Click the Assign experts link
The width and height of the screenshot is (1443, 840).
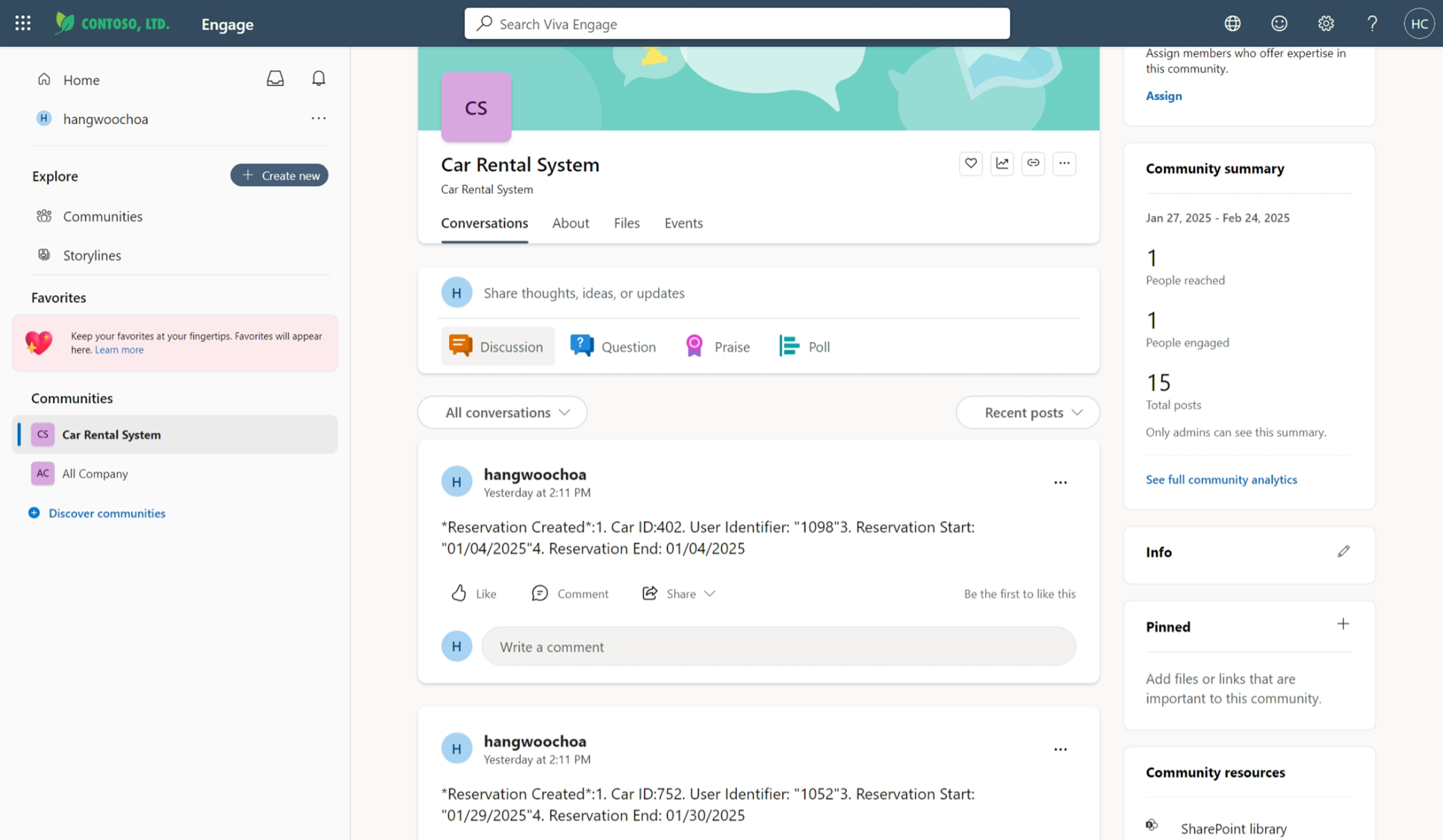coord(1164,96)
